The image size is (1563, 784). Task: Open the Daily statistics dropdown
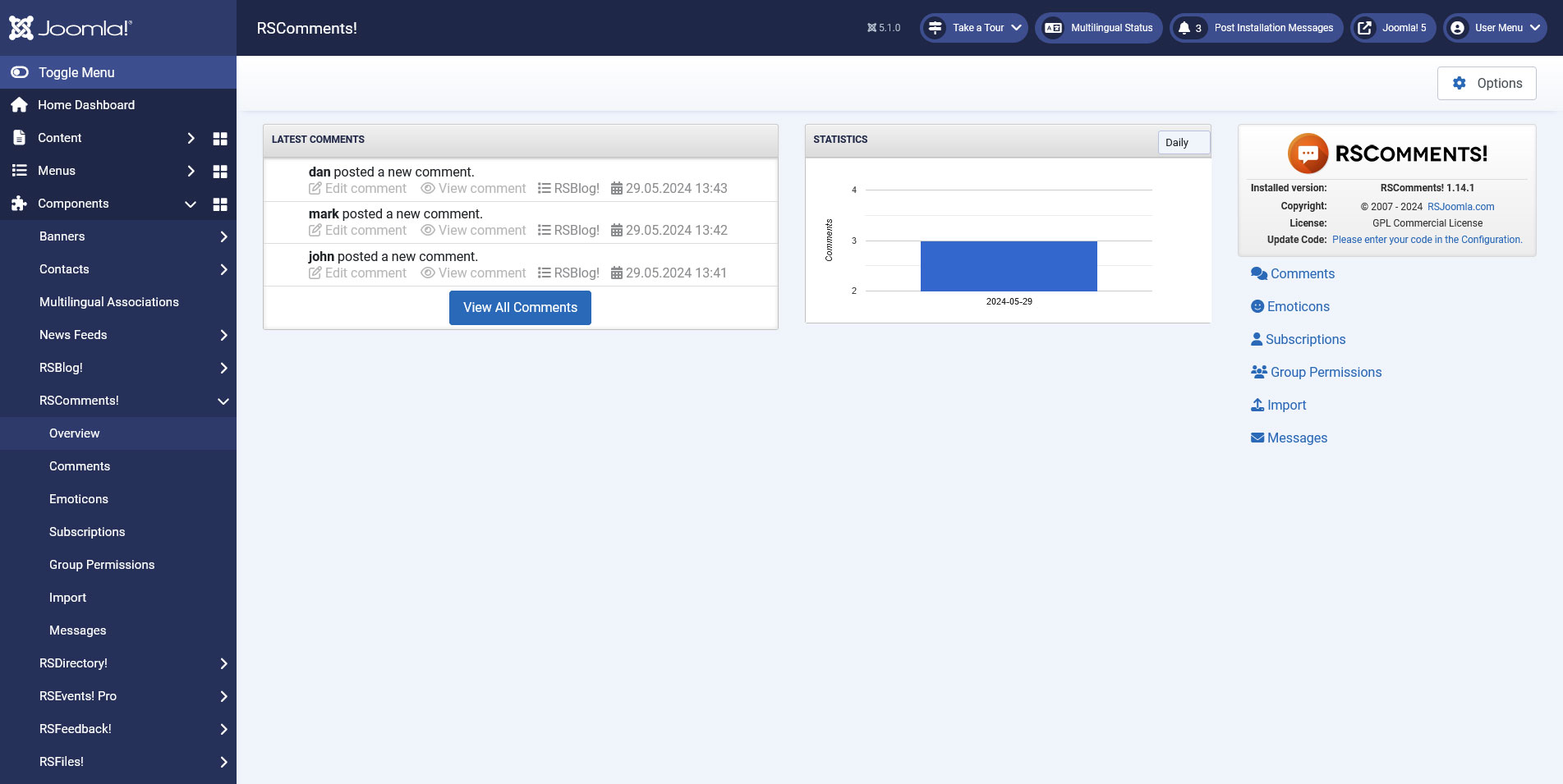[x=1184, y=142]
